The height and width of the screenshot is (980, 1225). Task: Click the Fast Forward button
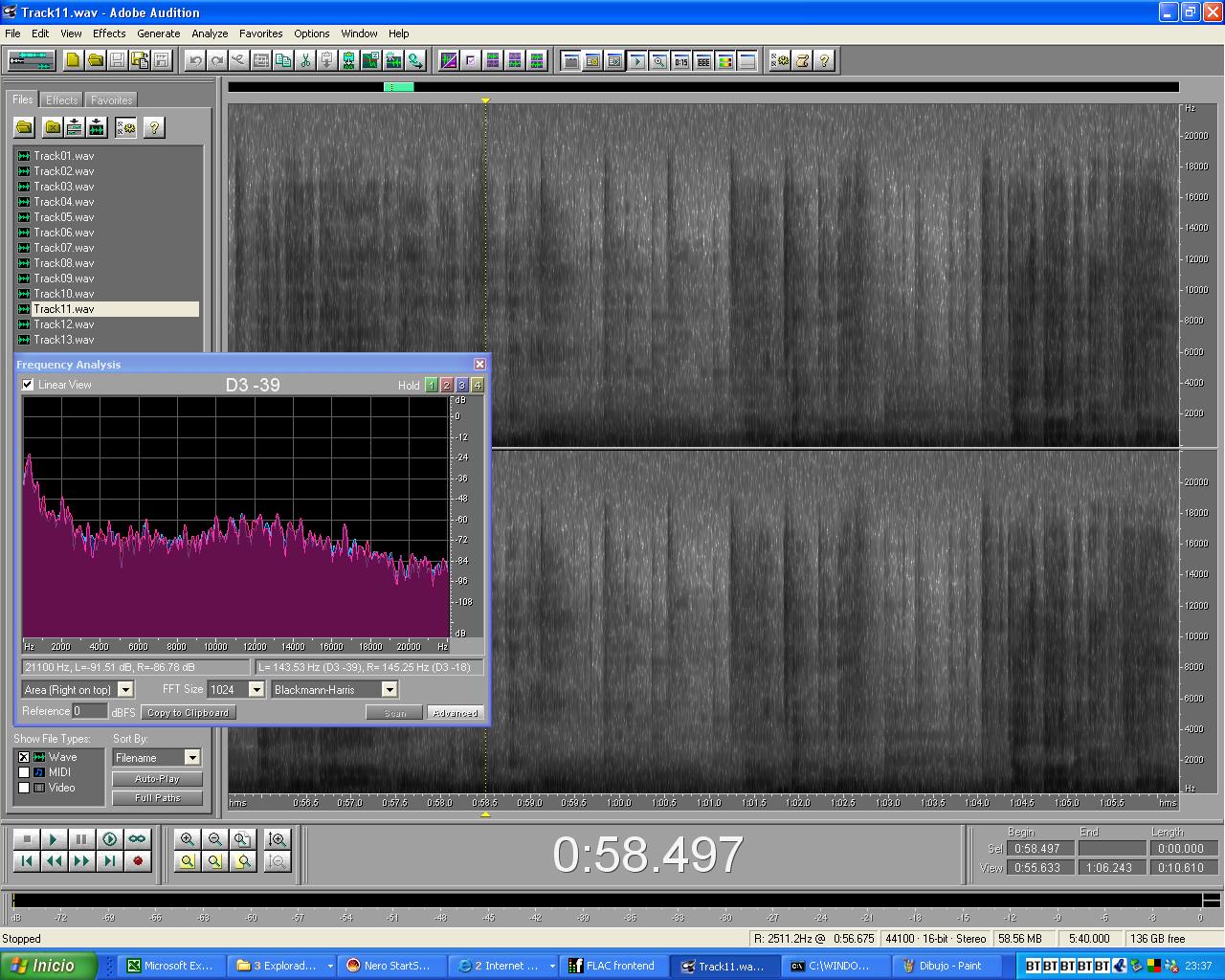(82, 861)
